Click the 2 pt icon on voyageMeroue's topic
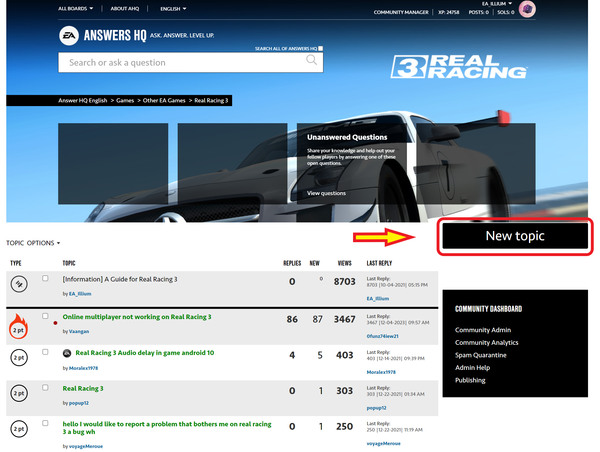This screenshot has width=600, height=452. [19, 429]
